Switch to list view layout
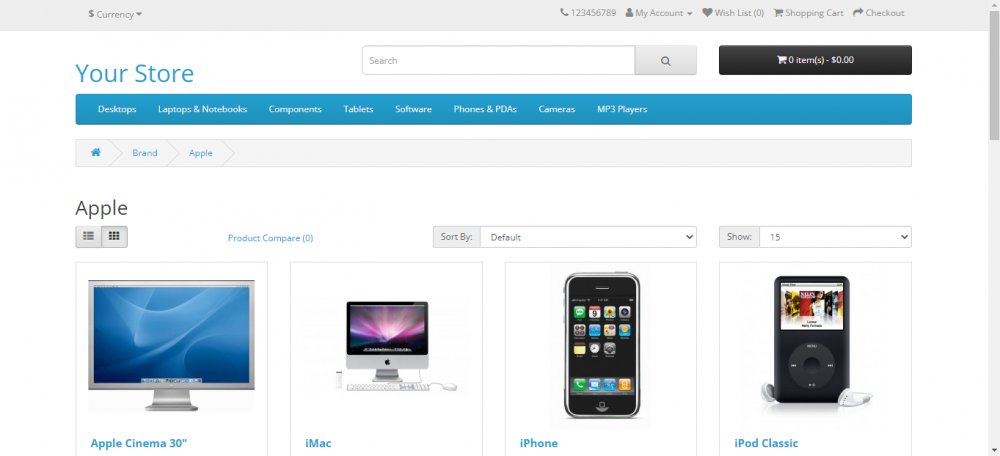The image size is (1000, 456). click(x=89, y=237)
